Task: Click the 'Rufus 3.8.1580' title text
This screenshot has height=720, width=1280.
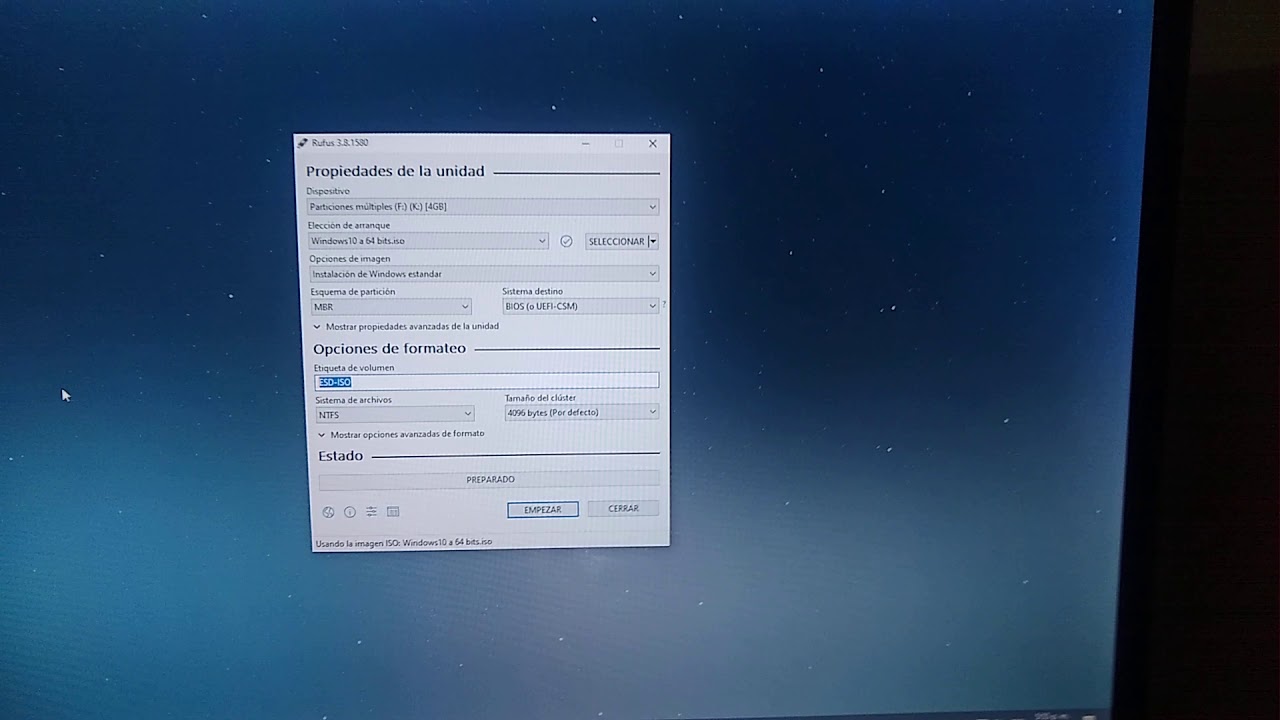Action: tap(340, 143)
